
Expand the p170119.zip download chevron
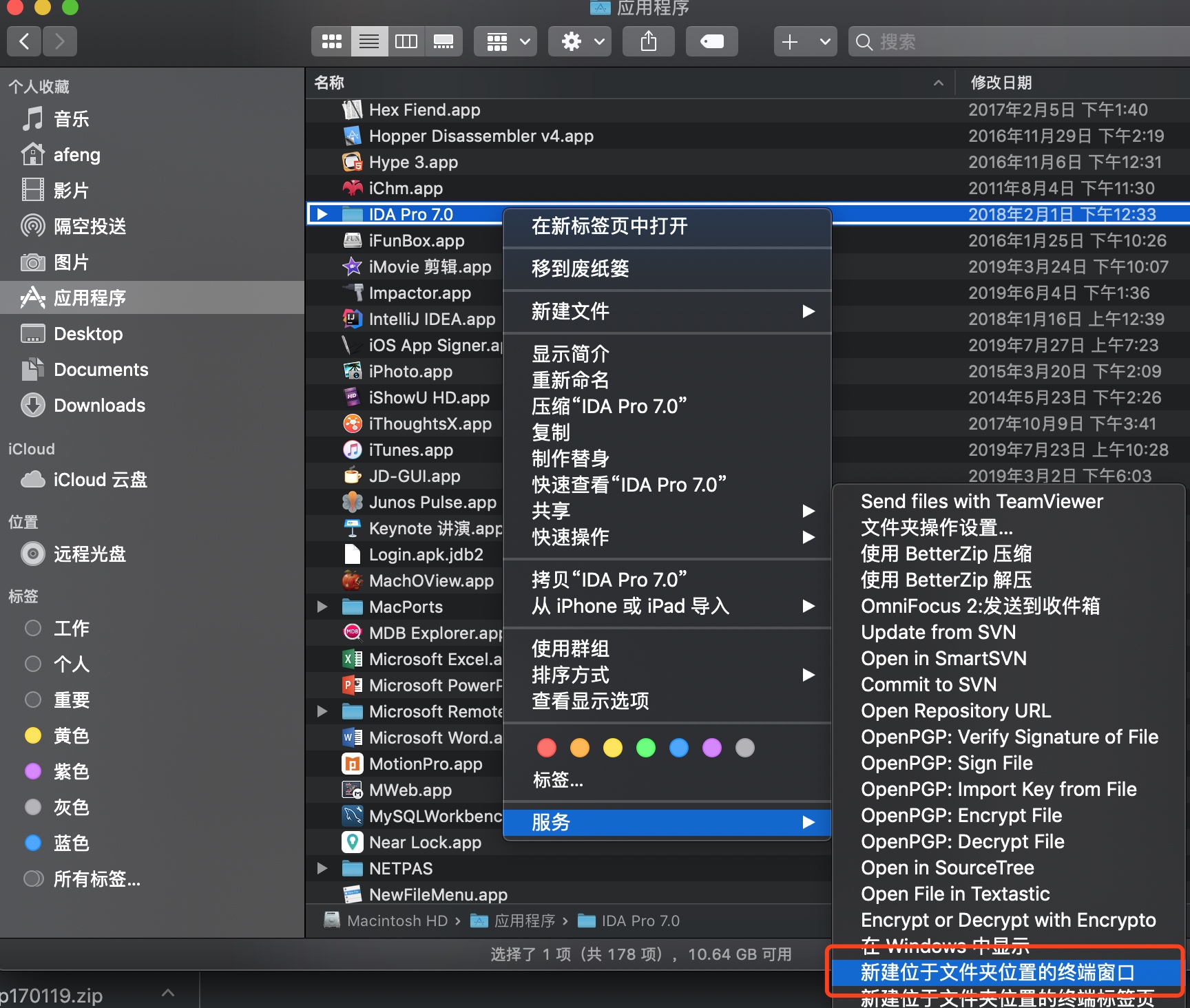tap(168, 993)
